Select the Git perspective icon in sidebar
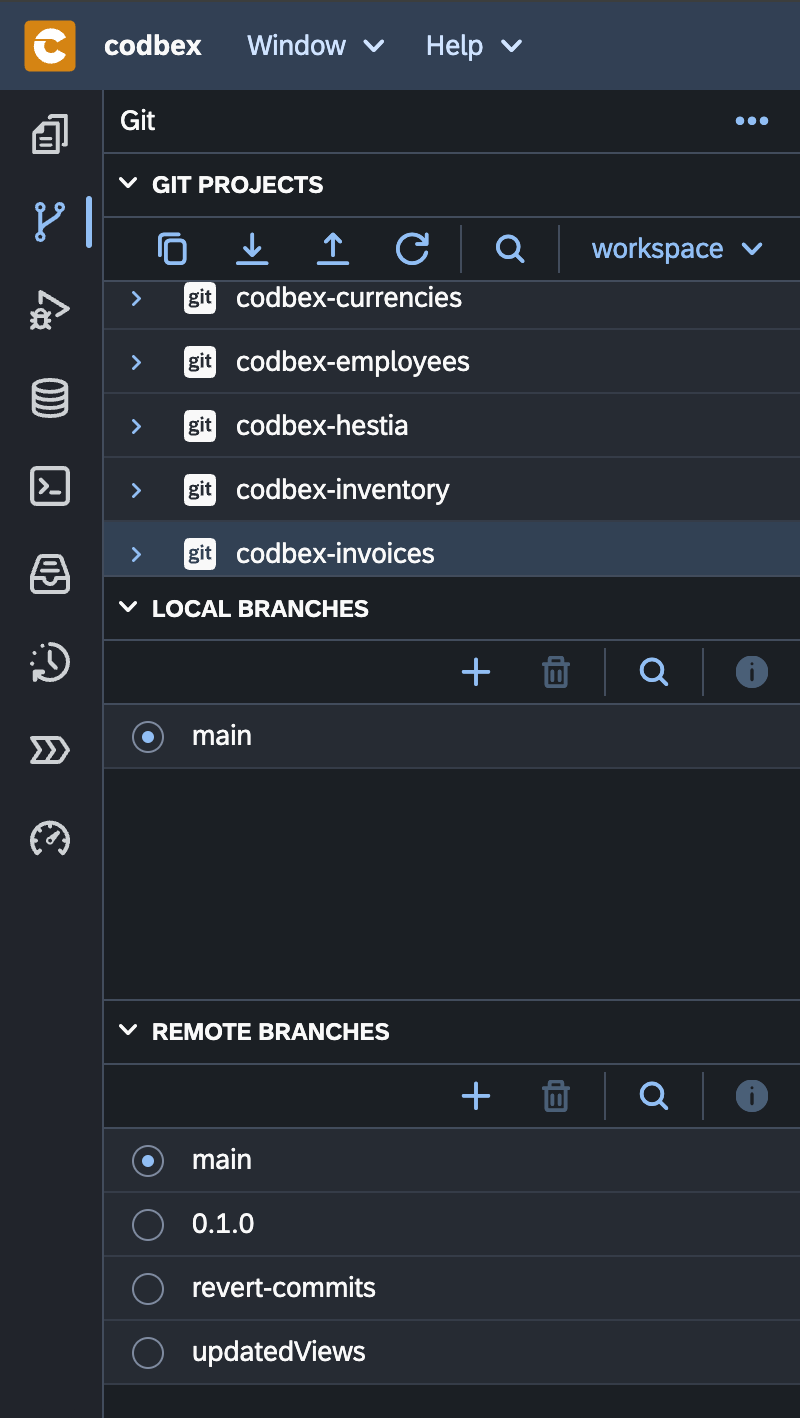The height and width of the screenshot is (1418, 800). pos(50,221)
